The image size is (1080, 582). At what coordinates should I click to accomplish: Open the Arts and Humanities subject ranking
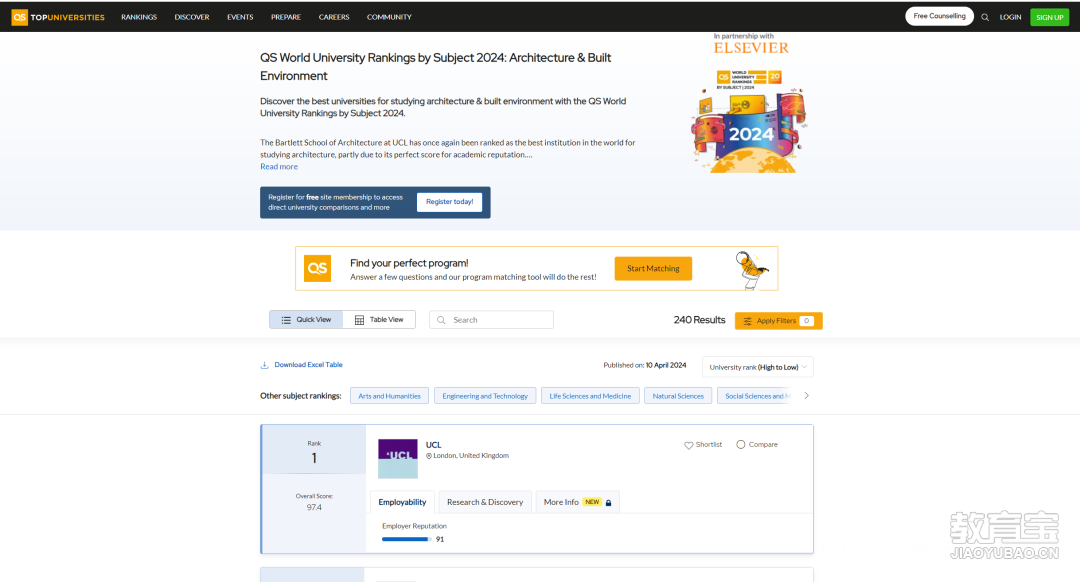coord(389,396)
